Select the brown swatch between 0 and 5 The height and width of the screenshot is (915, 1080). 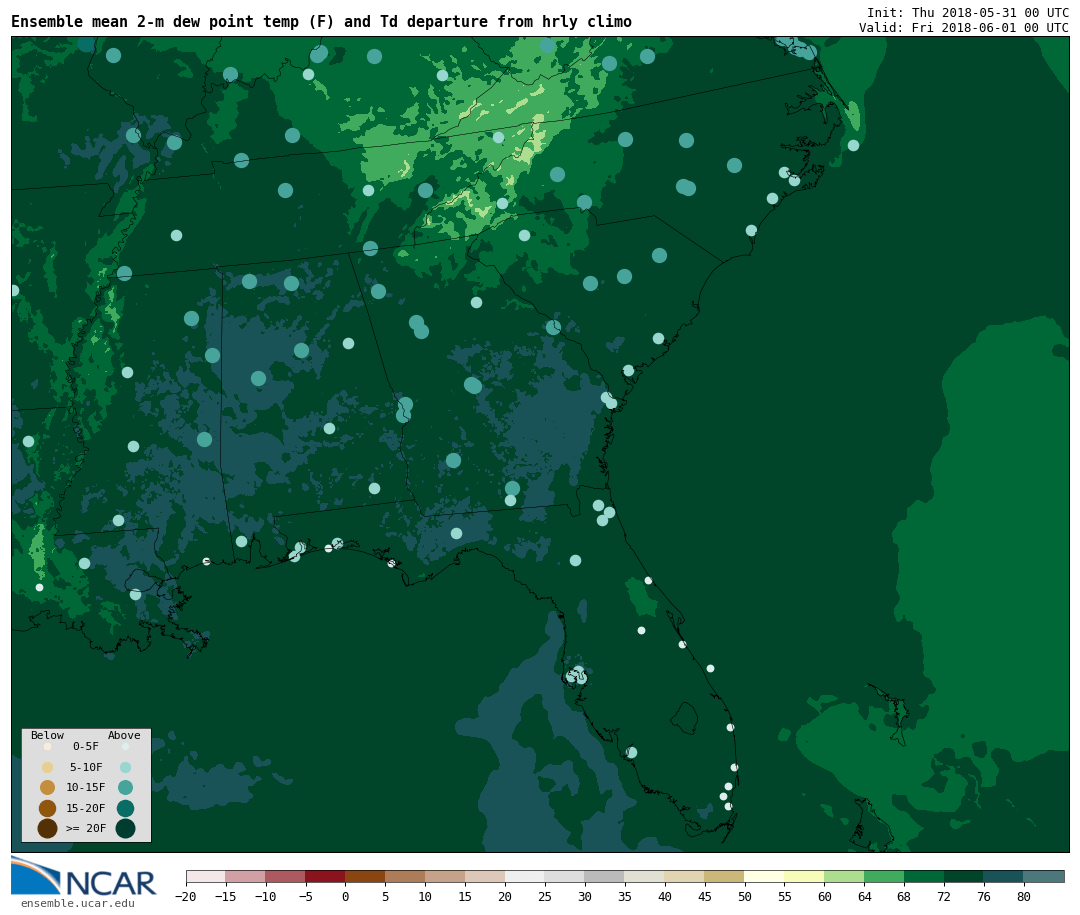365,876
